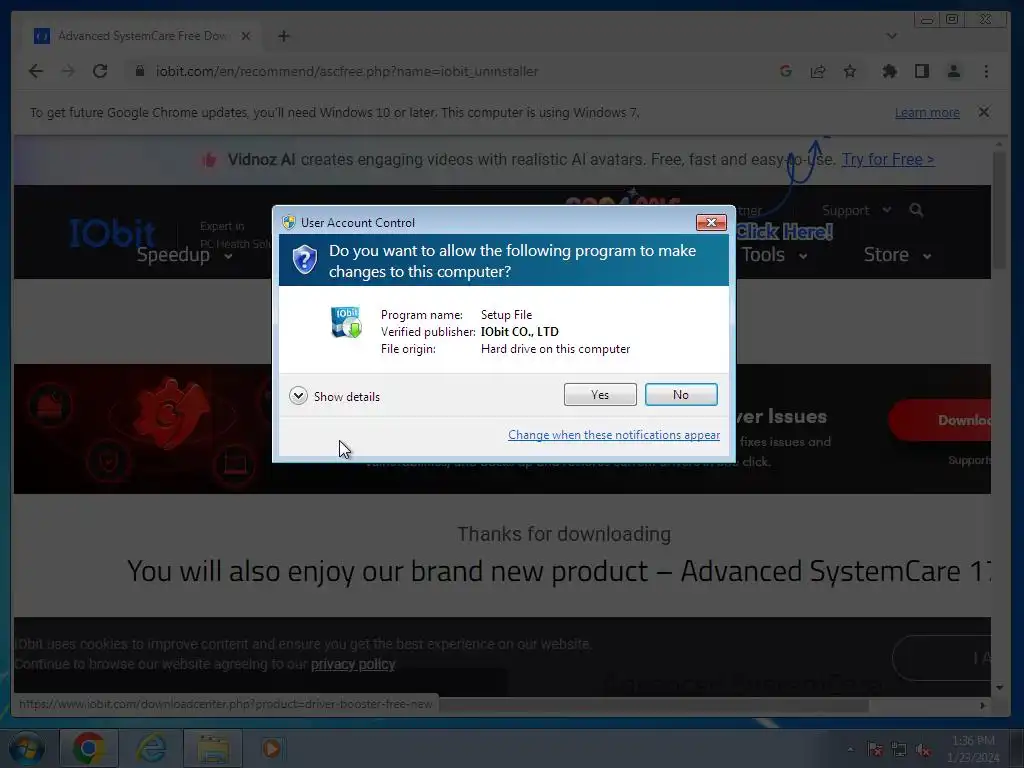Open Internet Explorer from taskbar
The image size is (1024, 768).
(x=151, y=748)
